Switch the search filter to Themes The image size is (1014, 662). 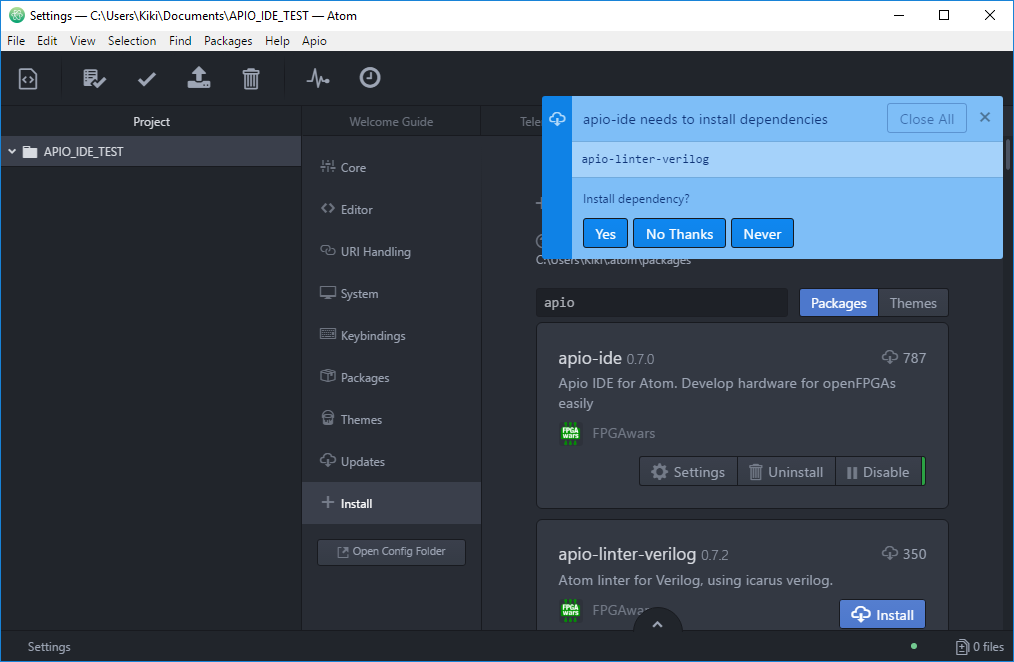(912, 303)
